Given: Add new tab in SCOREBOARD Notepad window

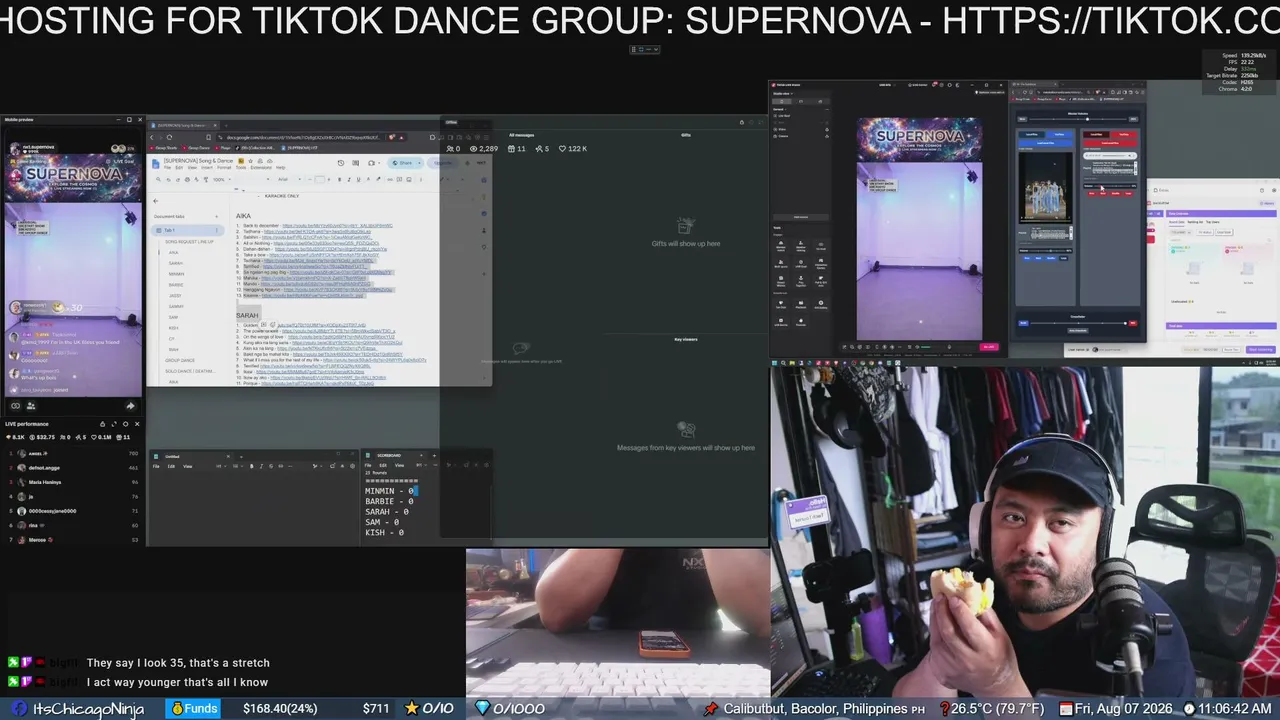Looking at the screenshot, I should pos(433,456).
